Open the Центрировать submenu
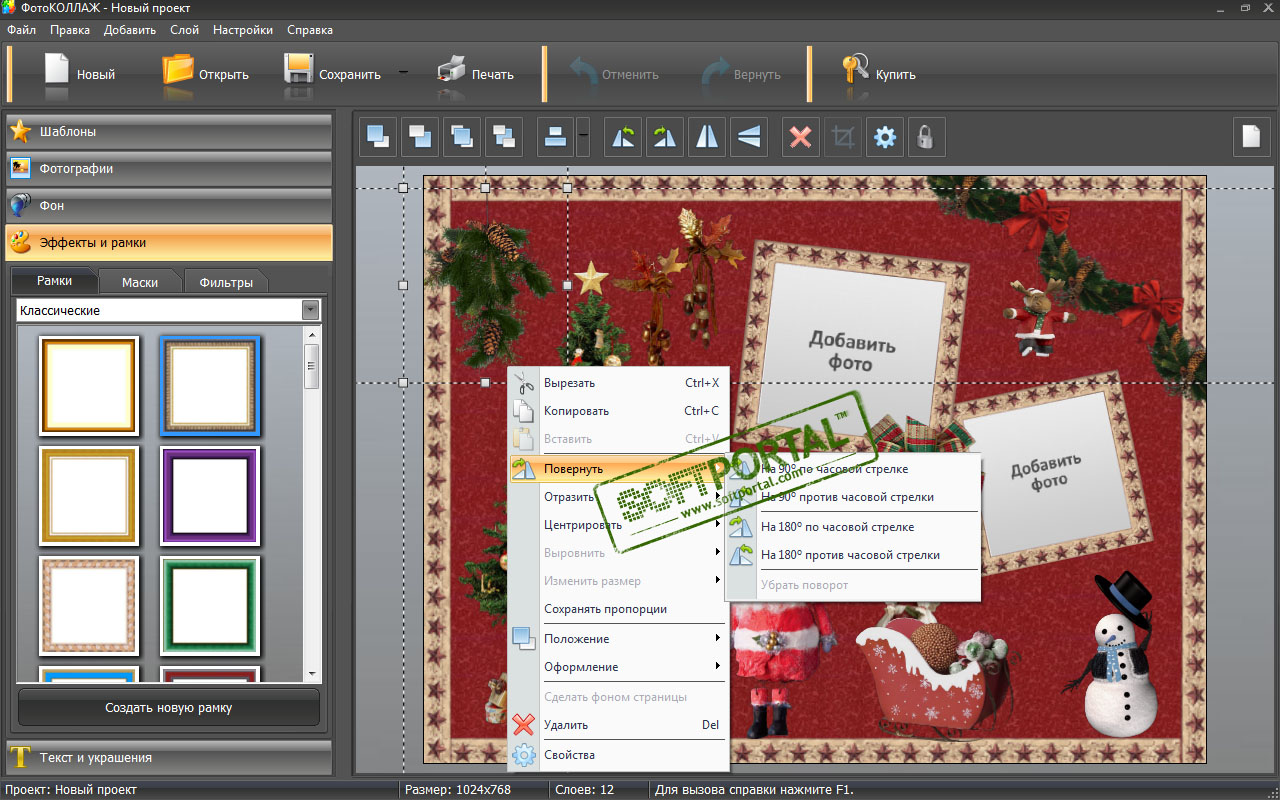Screen dimensions: 1280x800 click(619, 525)
